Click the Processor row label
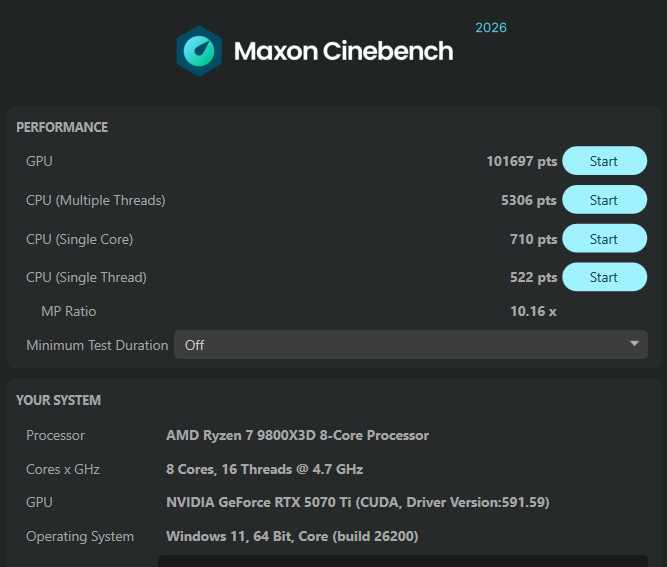This screenshot has width=667, height=567. (55, 436)
